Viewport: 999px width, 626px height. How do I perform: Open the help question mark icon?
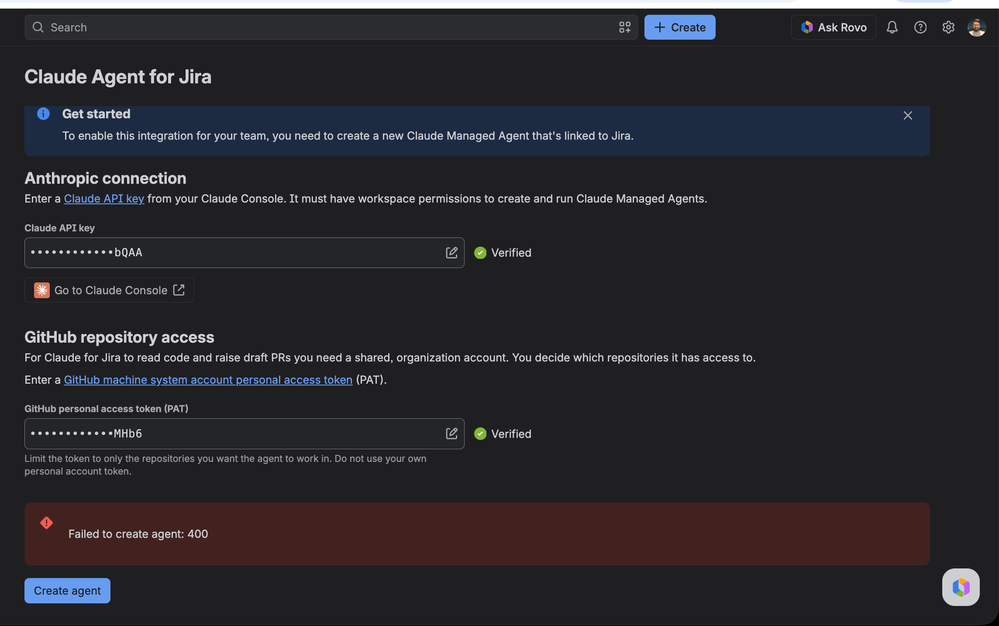click(x=920, y=27)
